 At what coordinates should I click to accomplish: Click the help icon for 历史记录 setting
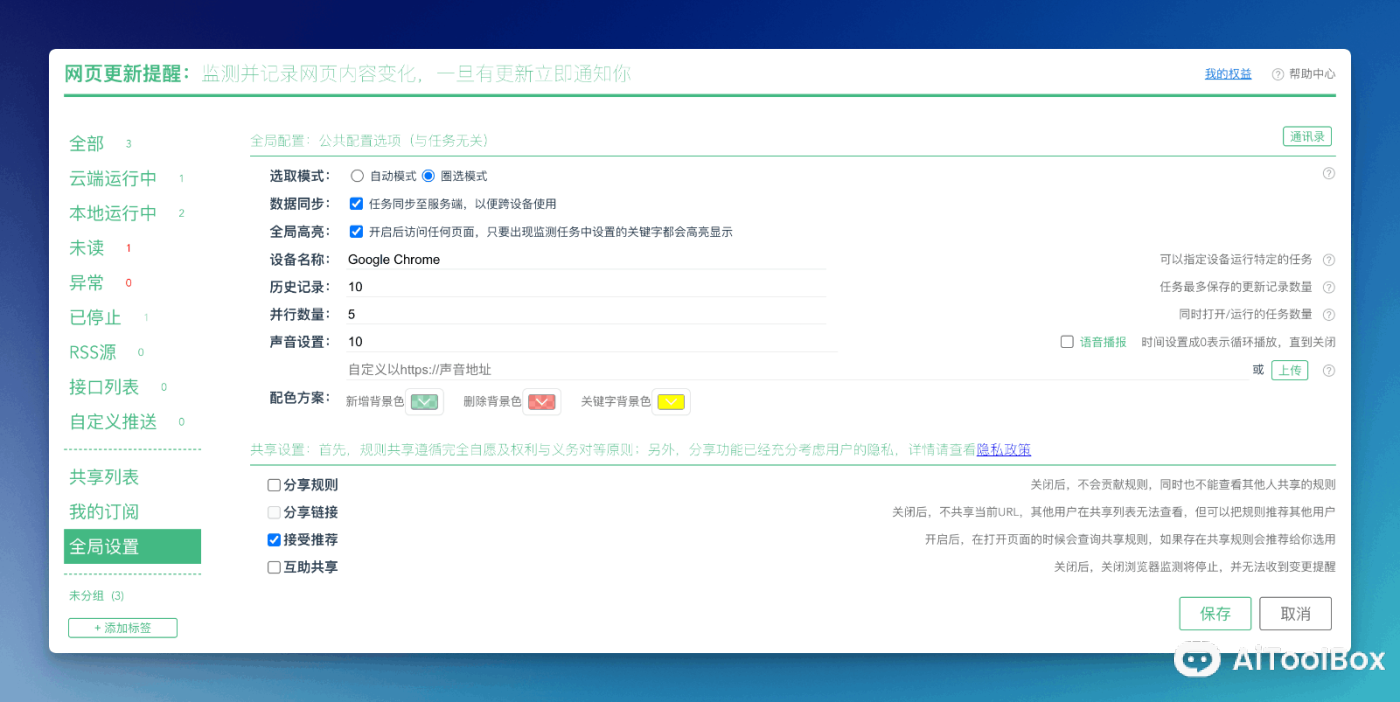tap(1329, 287)
